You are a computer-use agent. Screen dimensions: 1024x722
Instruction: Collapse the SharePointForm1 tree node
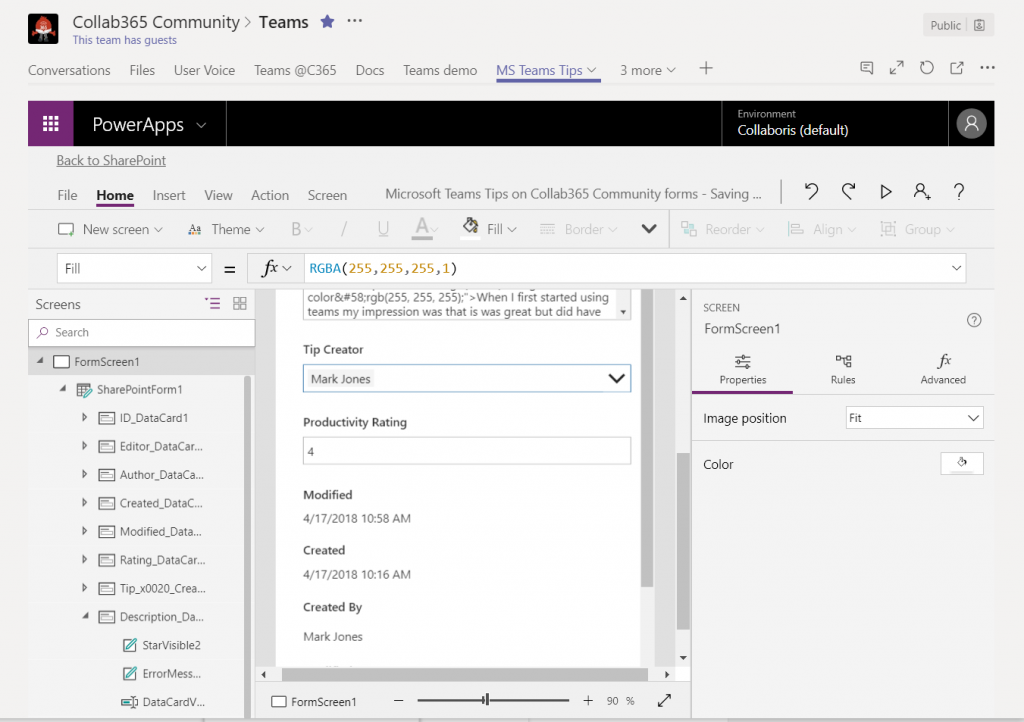point(63,389)
